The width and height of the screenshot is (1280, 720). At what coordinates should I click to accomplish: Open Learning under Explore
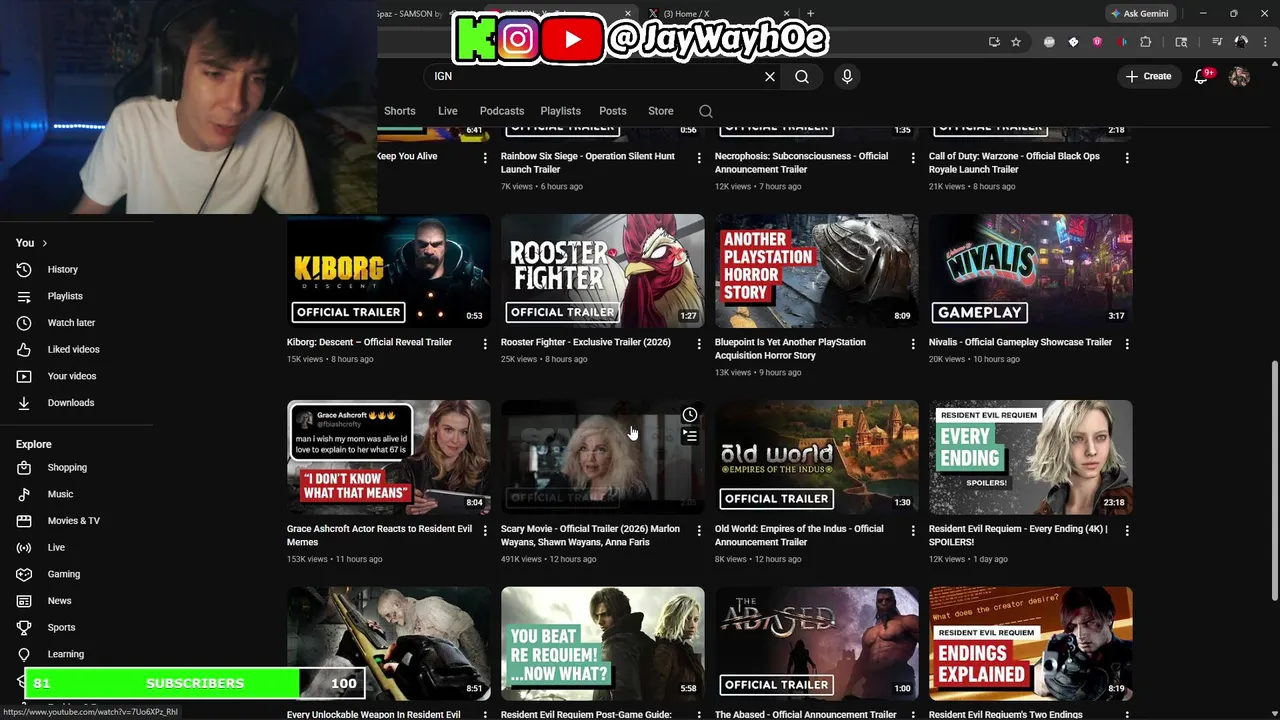coord(66,654)
